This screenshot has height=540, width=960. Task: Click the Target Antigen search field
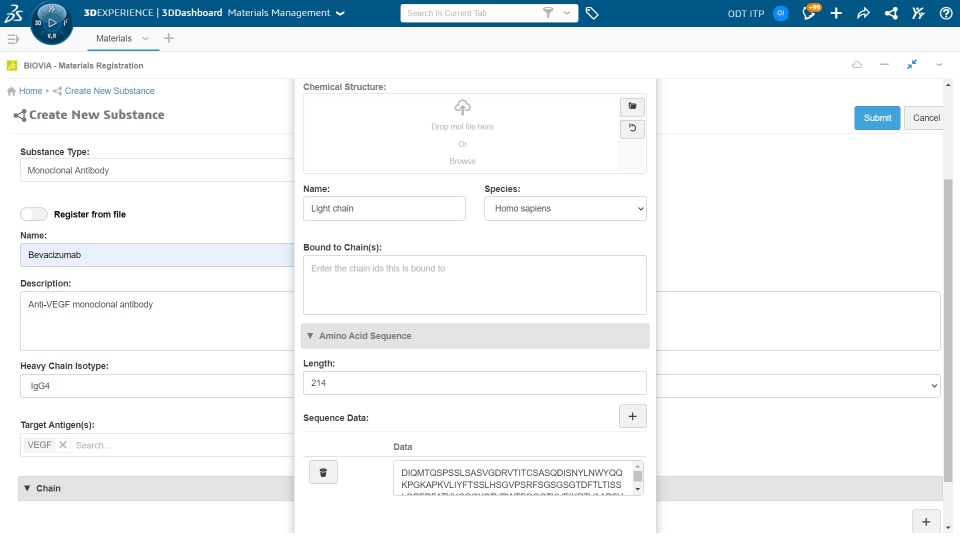tap(182, 445)
